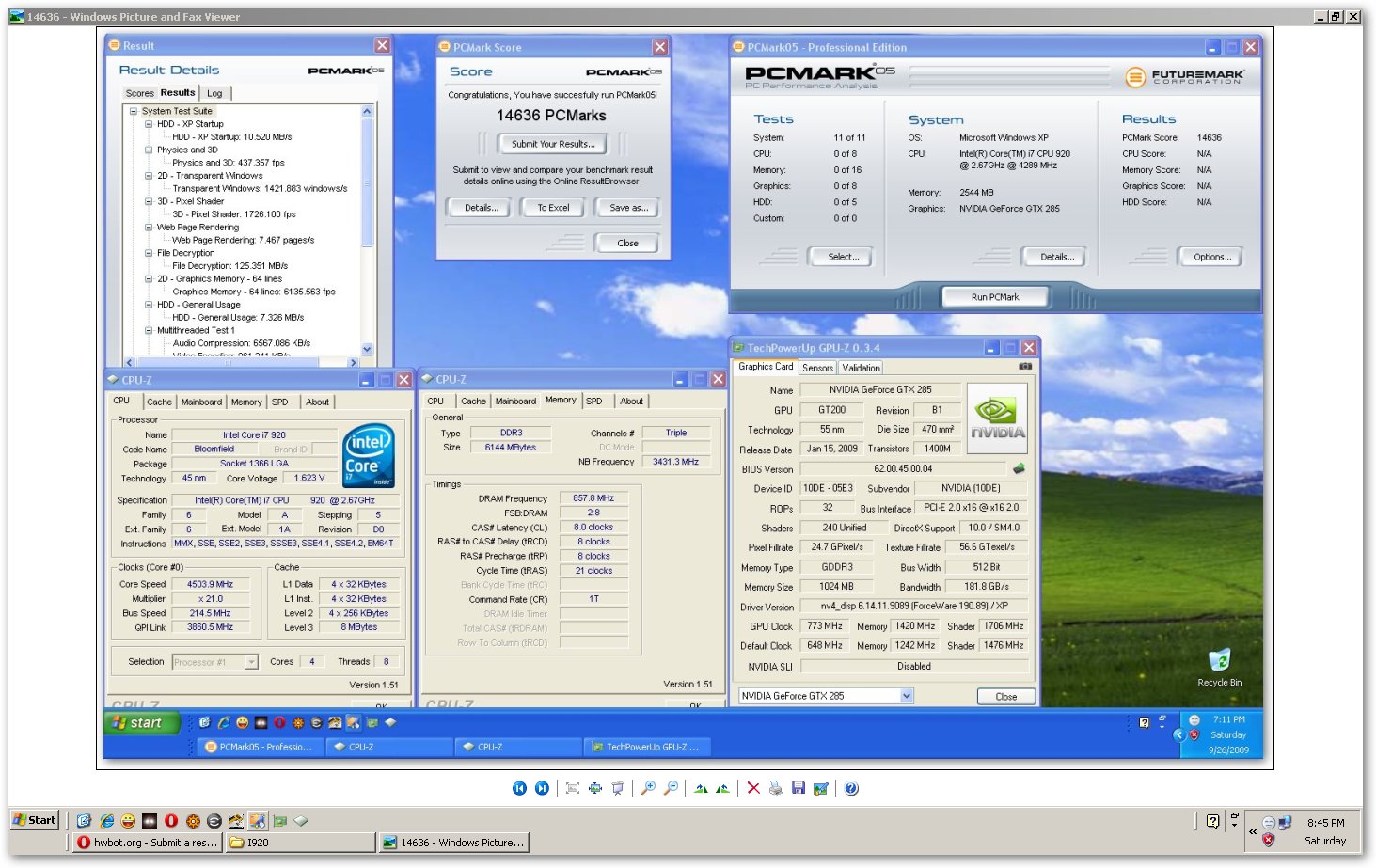Click the Best Fit viewer icon
1376x868 pixels.
pyautogui.click(x=573, y=788)
